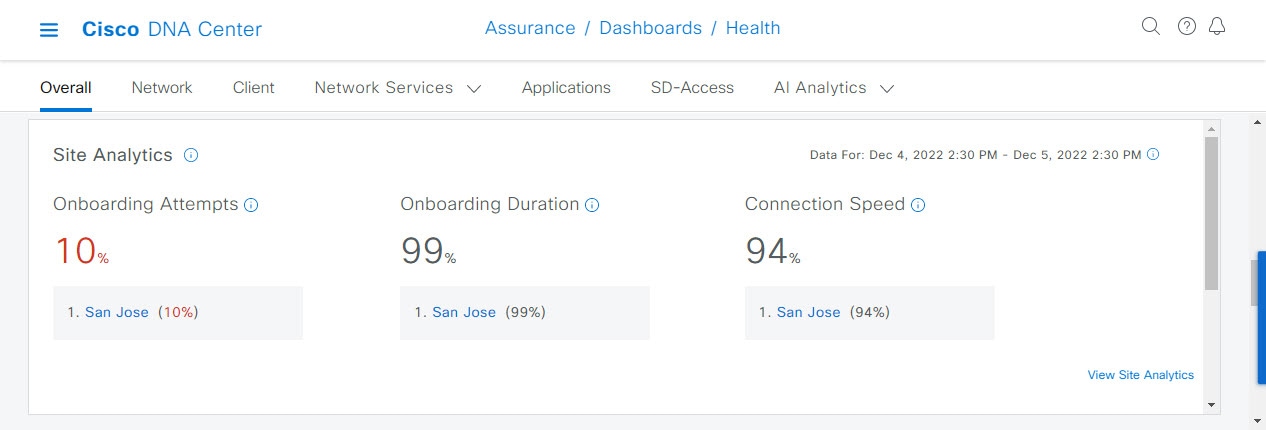Viewport: 1266px width, 430px height.
Task: Click info icon beside Onboarding Duration
Action: [x=592, y=205]
